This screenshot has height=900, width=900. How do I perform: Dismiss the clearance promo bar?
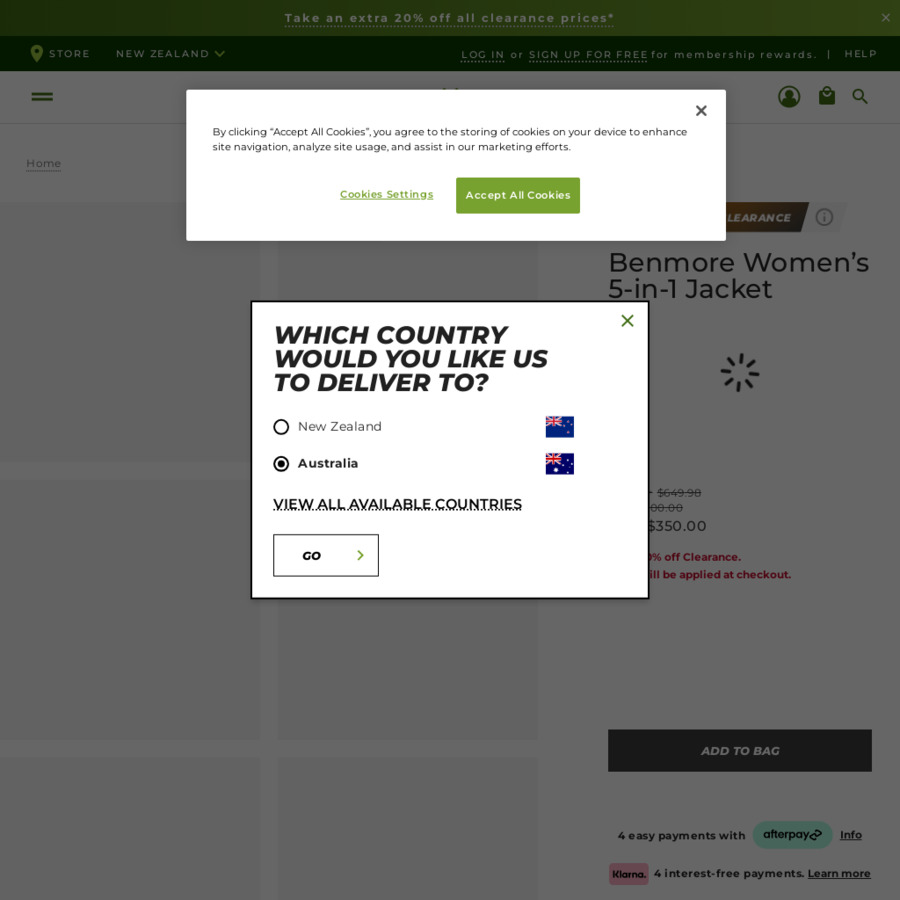click(x=885, y=18)
